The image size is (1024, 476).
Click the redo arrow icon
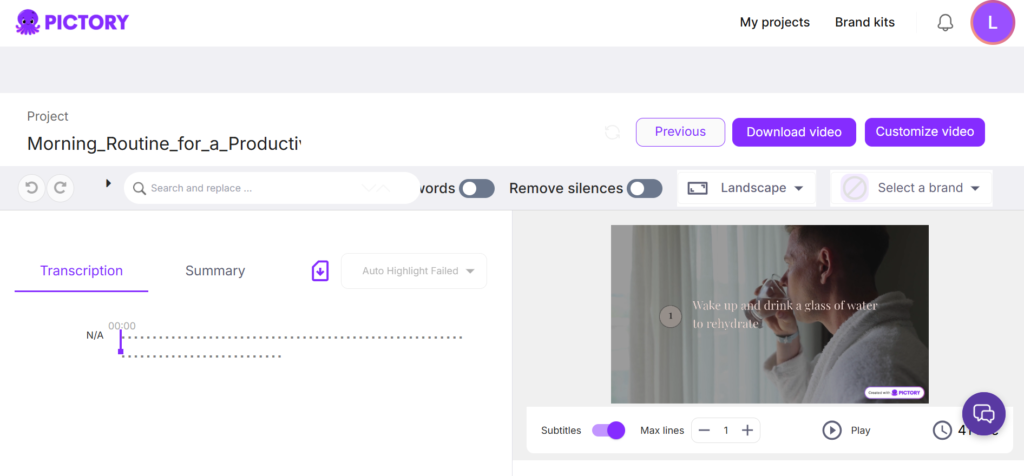pos(61,188)
